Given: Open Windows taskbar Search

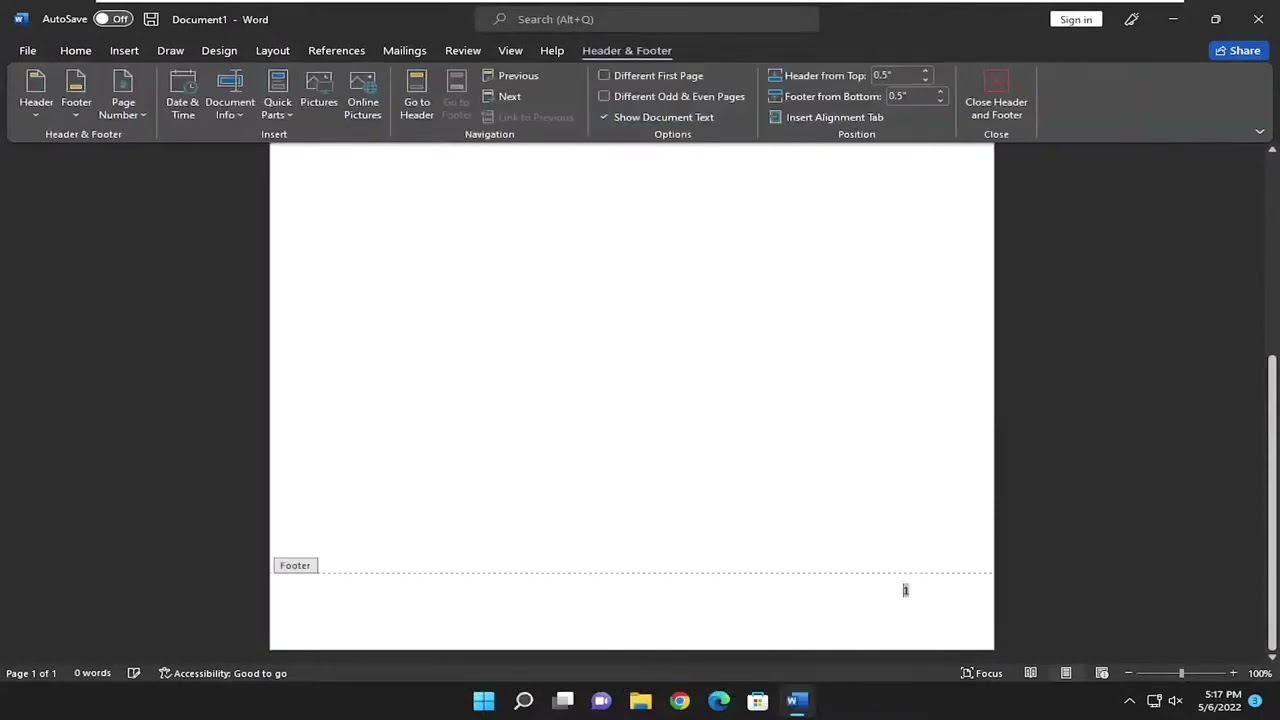Looking at the screenshot, I should 523,701.
